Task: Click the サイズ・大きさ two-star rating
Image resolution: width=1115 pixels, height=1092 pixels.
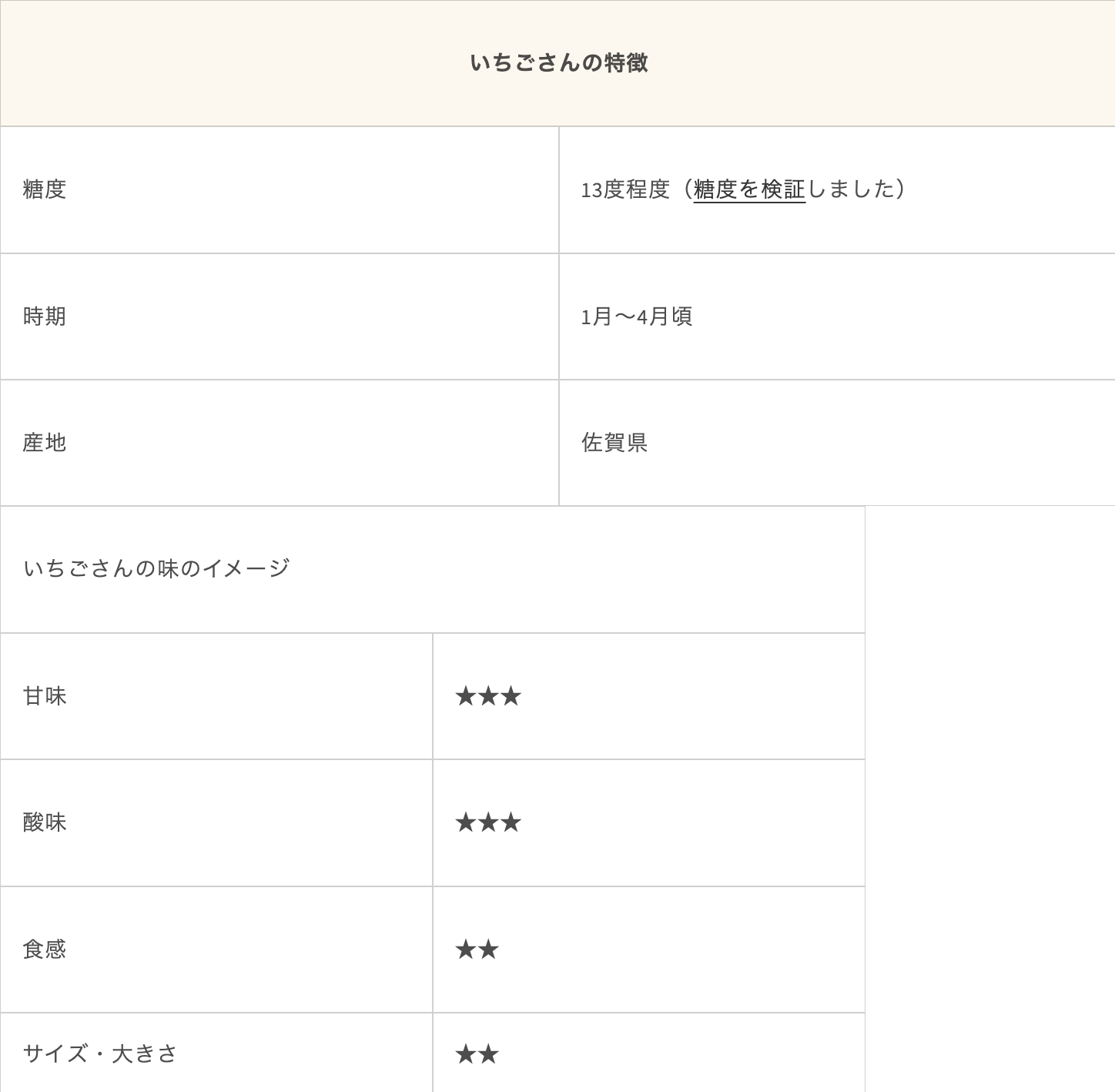Action: click(x=477, y=1054)
